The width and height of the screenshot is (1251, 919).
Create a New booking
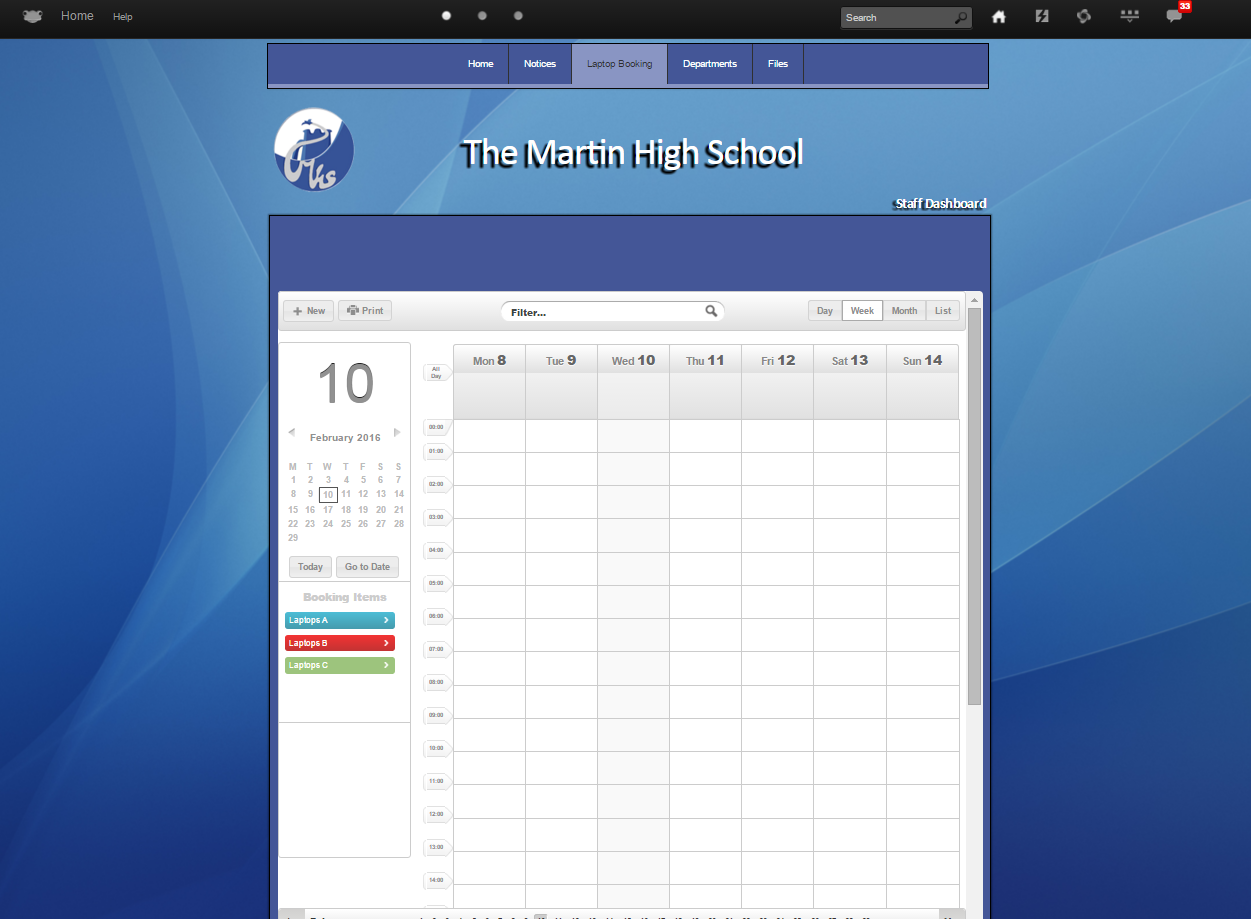(309, 311)
